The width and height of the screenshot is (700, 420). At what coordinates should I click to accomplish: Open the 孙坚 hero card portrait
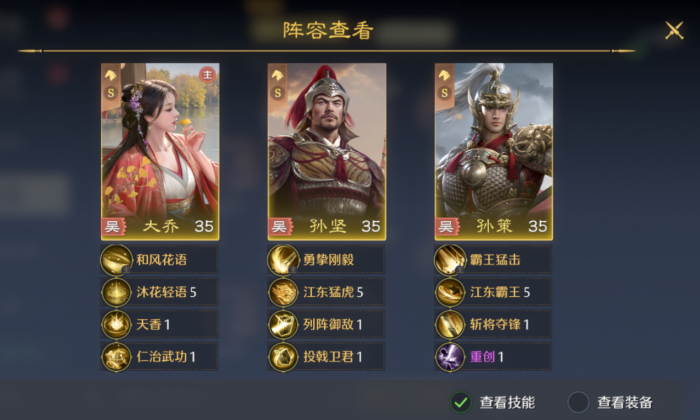[327, 152]
